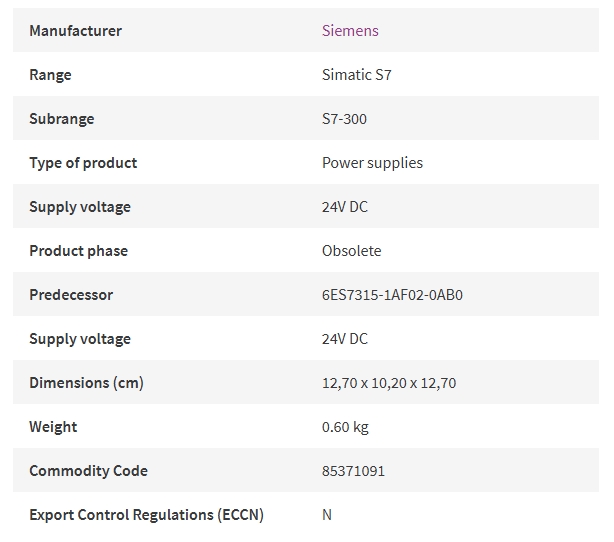Click the Subrange label
Image resolution: width=614 pixels, height=542 pixels.
(62, 119)
